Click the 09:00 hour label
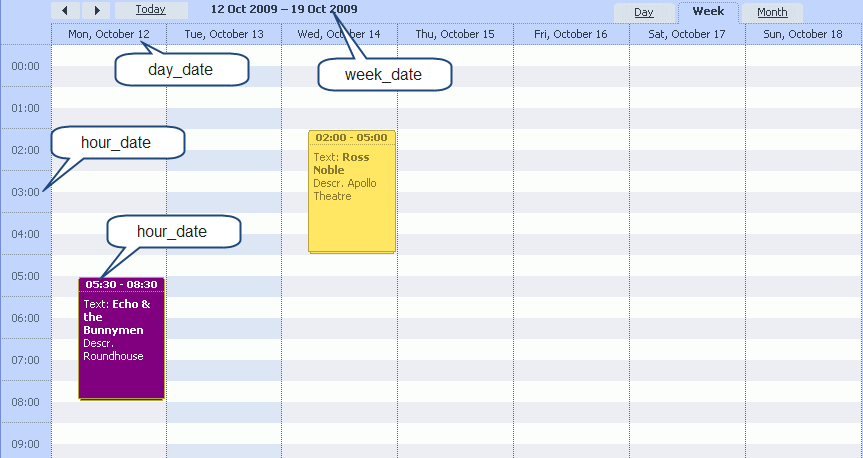This screenshot has height=458, width=863. pos(25,444)
